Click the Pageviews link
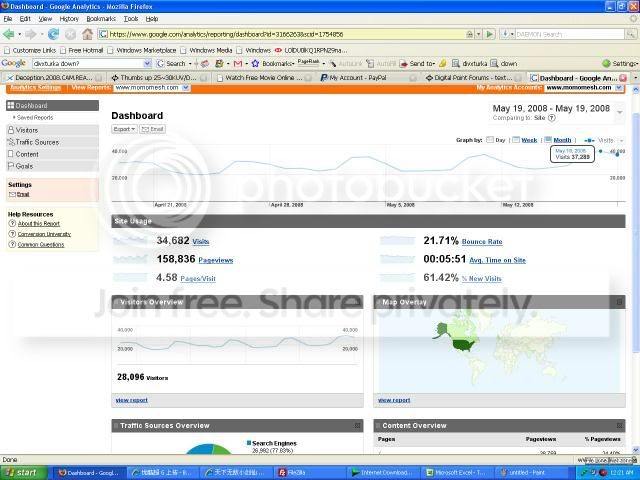The image size is (640, 480). point(216,260)
